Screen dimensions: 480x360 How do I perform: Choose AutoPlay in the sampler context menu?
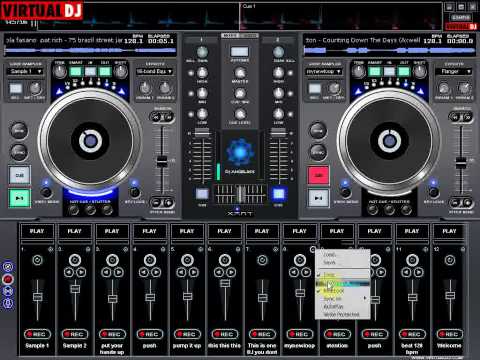point(333,306)
